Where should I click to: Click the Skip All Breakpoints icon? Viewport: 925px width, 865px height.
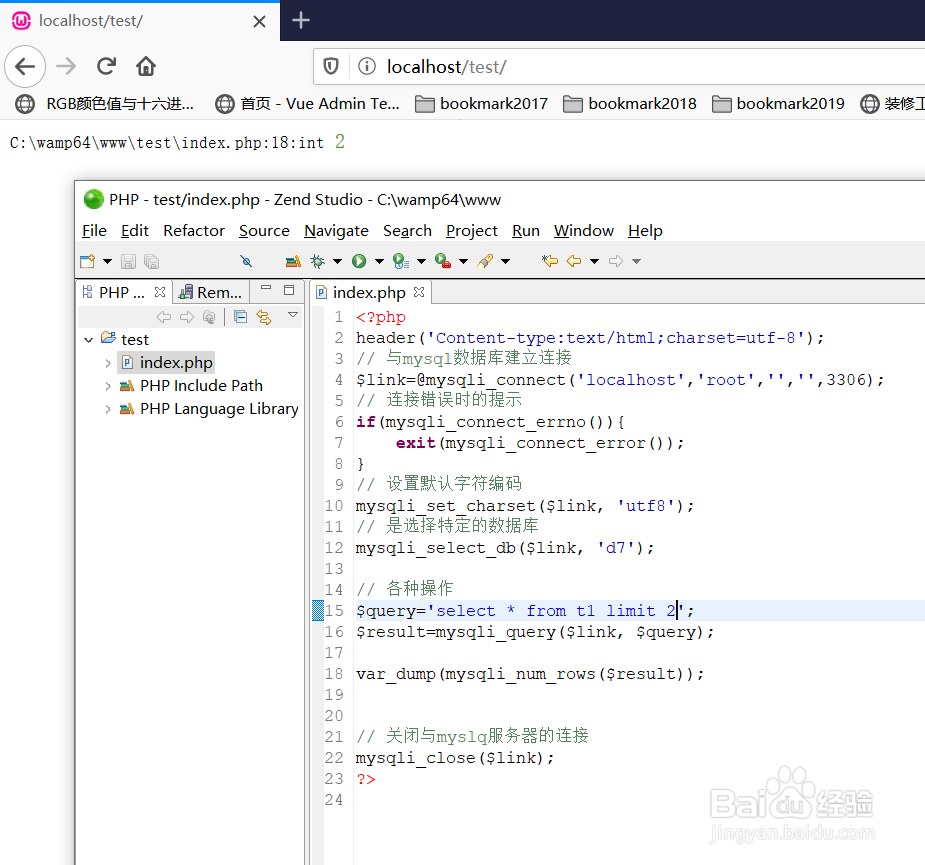247,261
